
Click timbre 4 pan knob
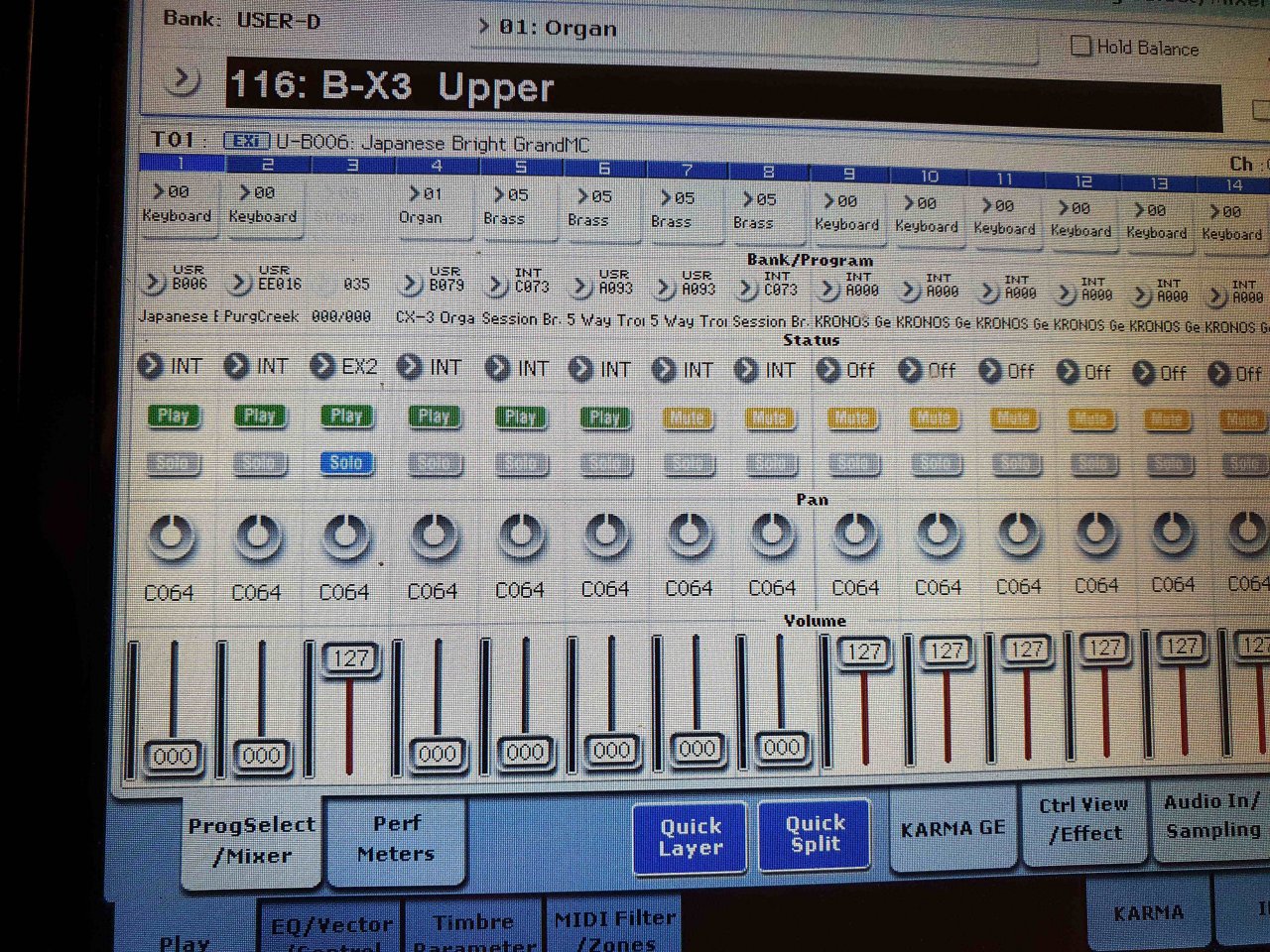tap(434, 537)
